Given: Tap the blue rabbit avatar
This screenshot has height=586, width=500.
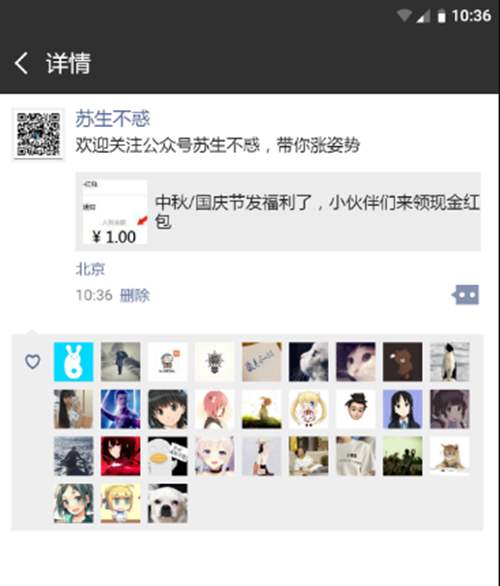Looking at the screenshot, I should [x=74, y=362].
